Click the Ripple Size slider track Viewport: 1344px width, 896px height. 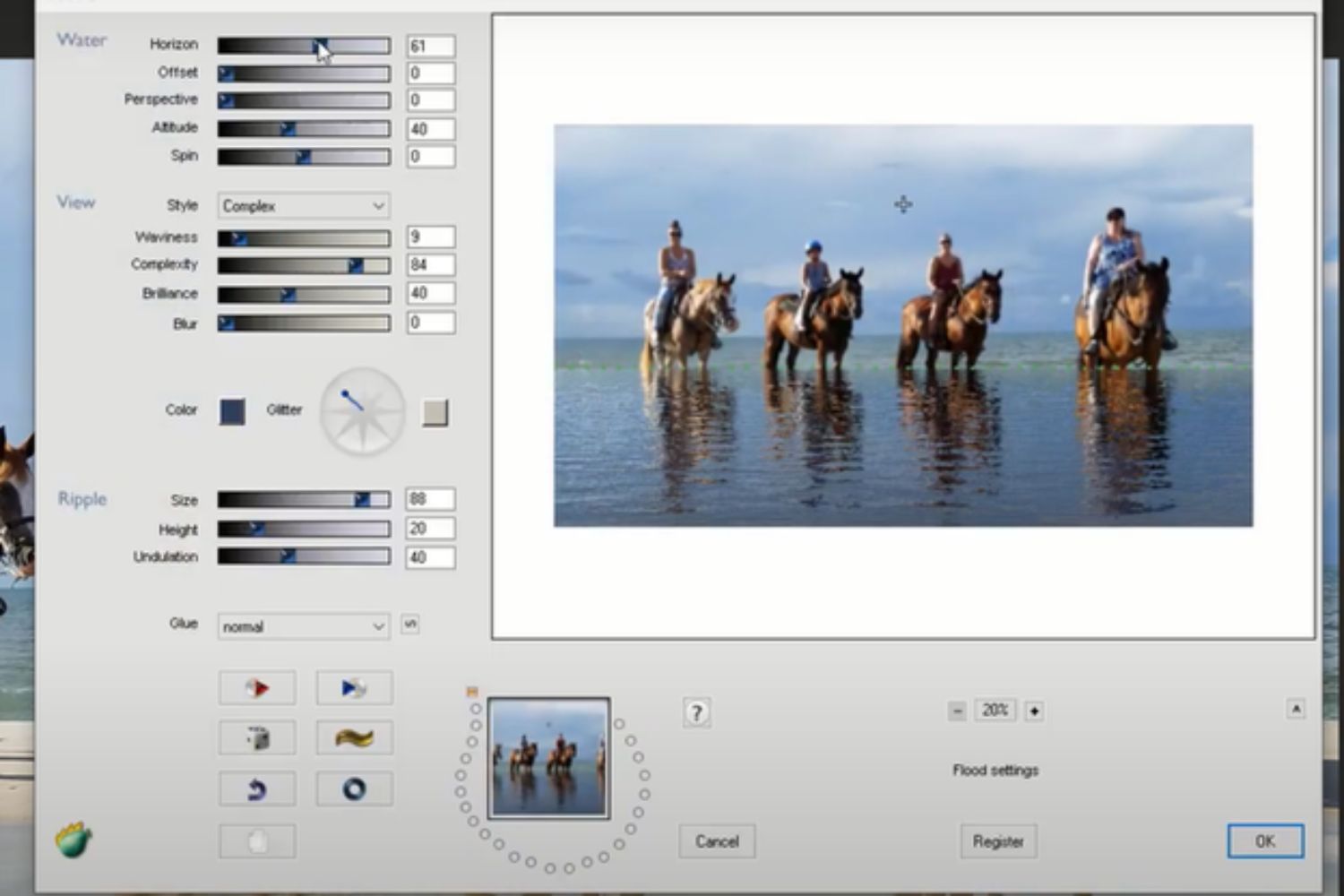(304, 500)
